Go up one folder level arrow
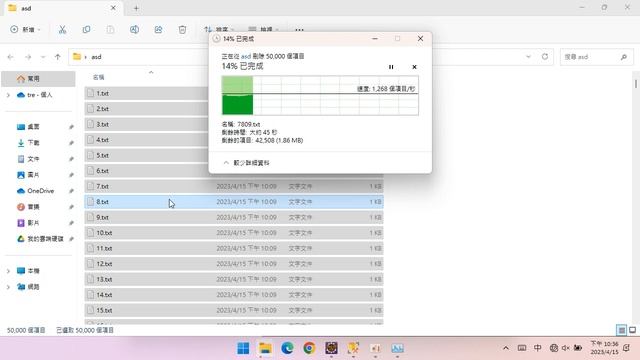 pos(58,57)
